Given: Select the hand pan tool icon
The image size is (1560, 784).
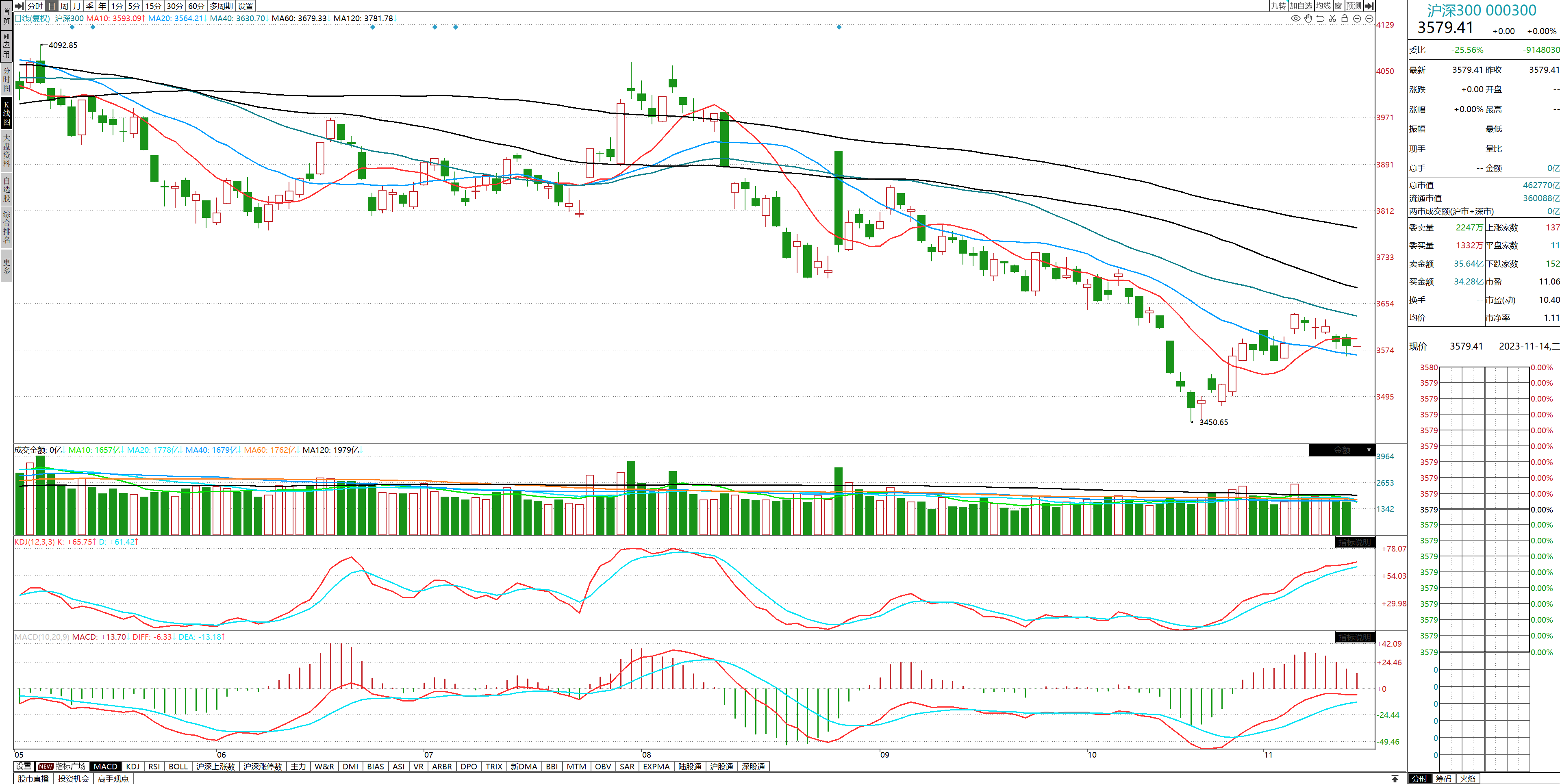Looking at the screenshot, I should click(x=1308, y=19).
